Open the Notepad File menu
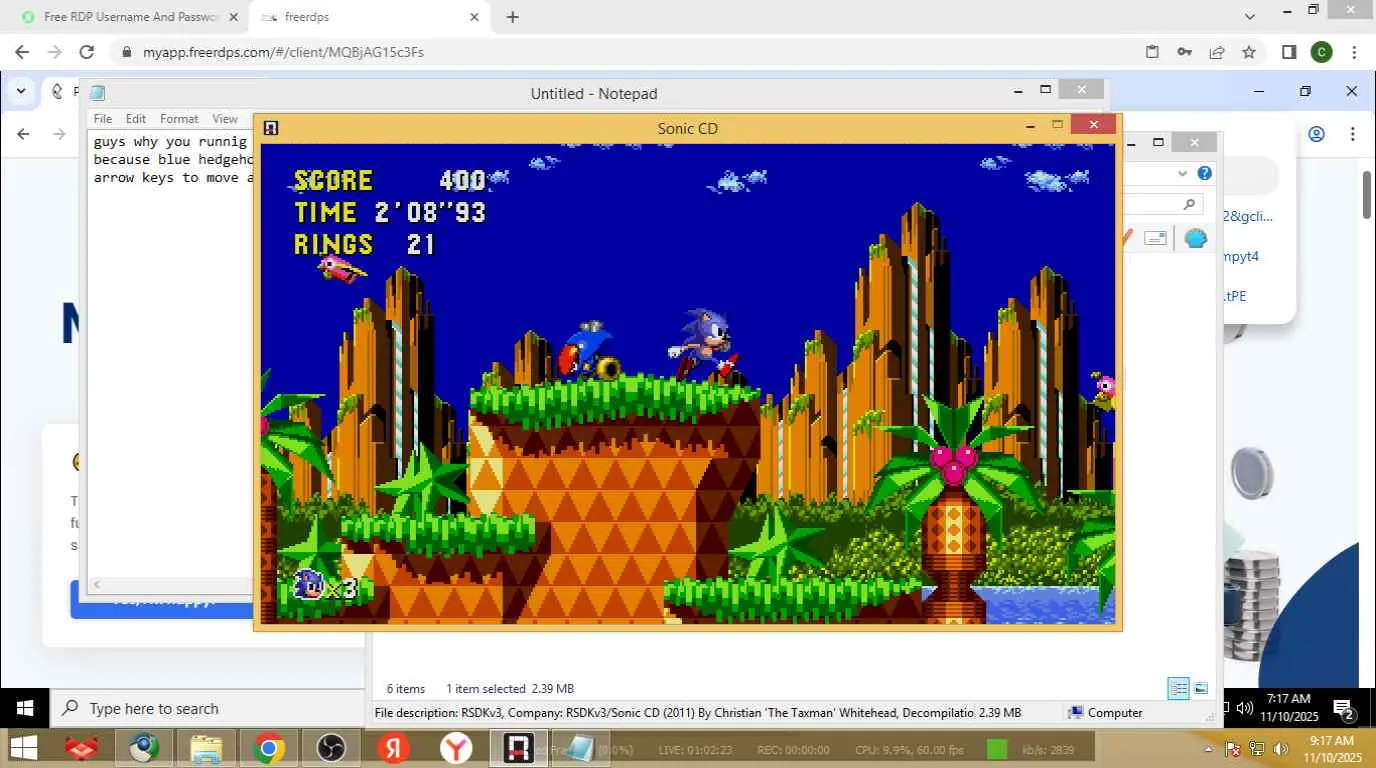 pyautogui.click(x=103, y=118)
